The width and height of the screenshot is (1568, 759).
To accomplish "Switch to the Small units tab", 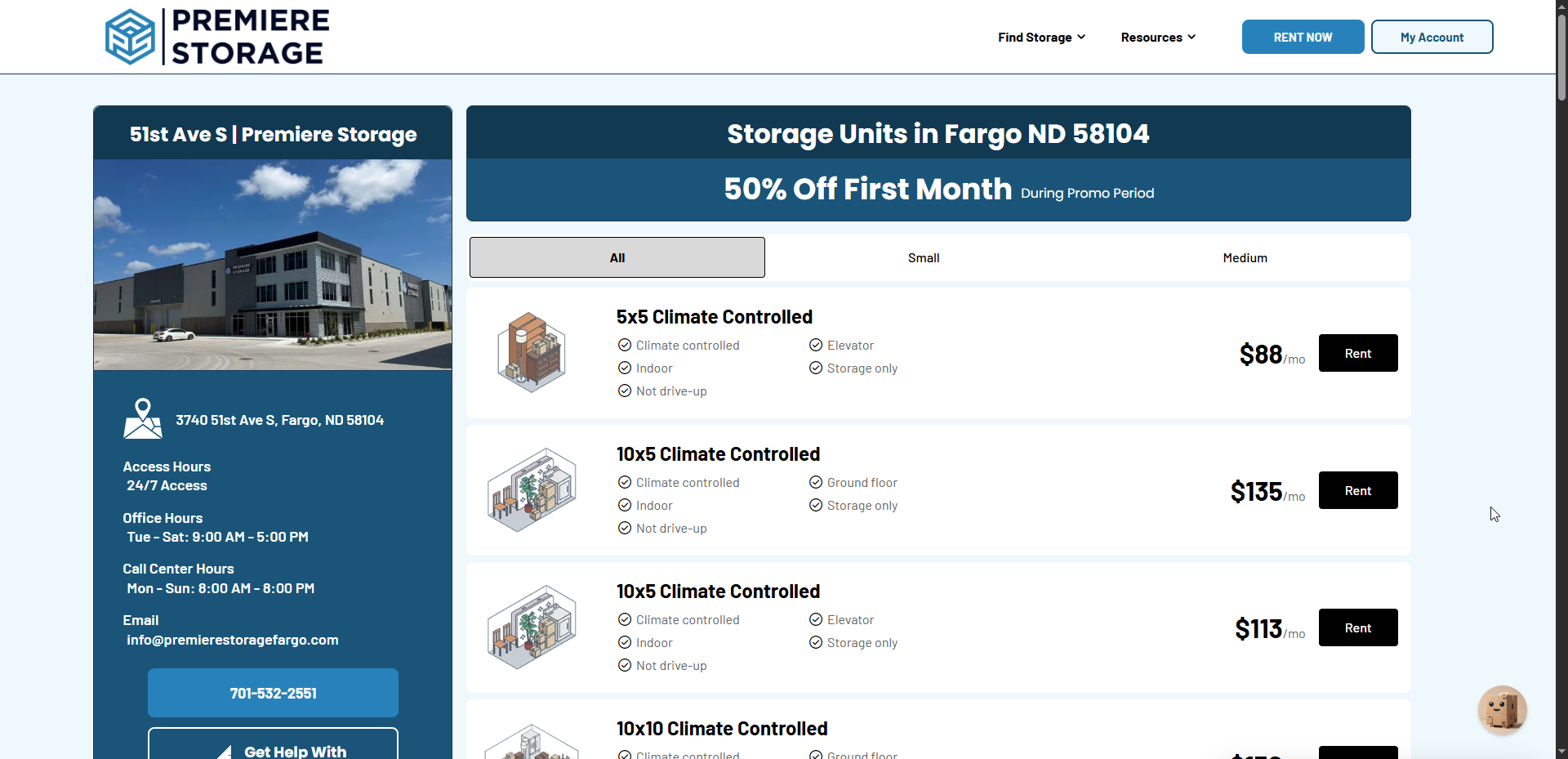I will [924, 257].
